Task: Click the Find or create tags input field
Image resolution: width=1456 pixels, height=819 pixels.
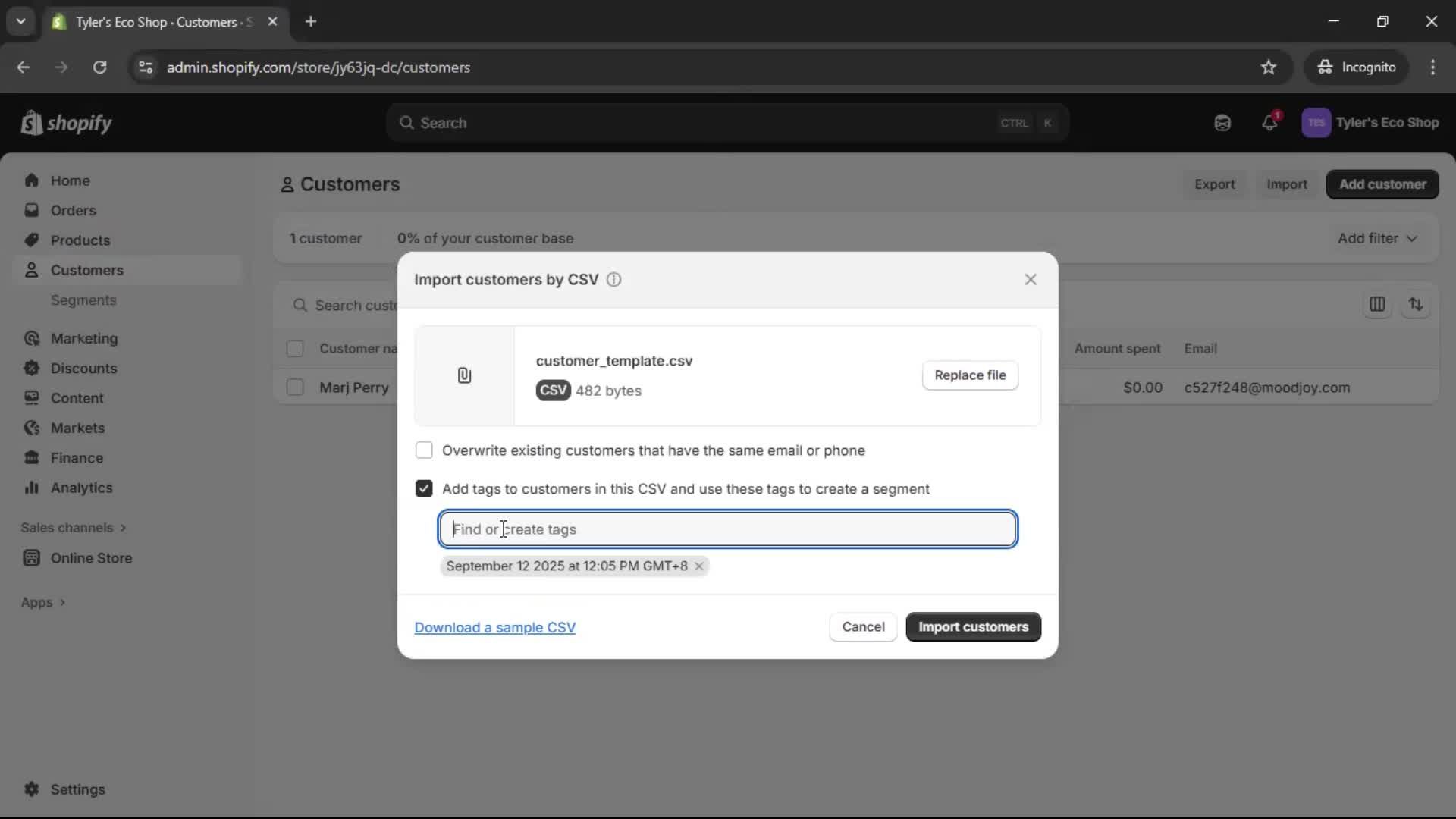Action: click(x=726, y=529)
